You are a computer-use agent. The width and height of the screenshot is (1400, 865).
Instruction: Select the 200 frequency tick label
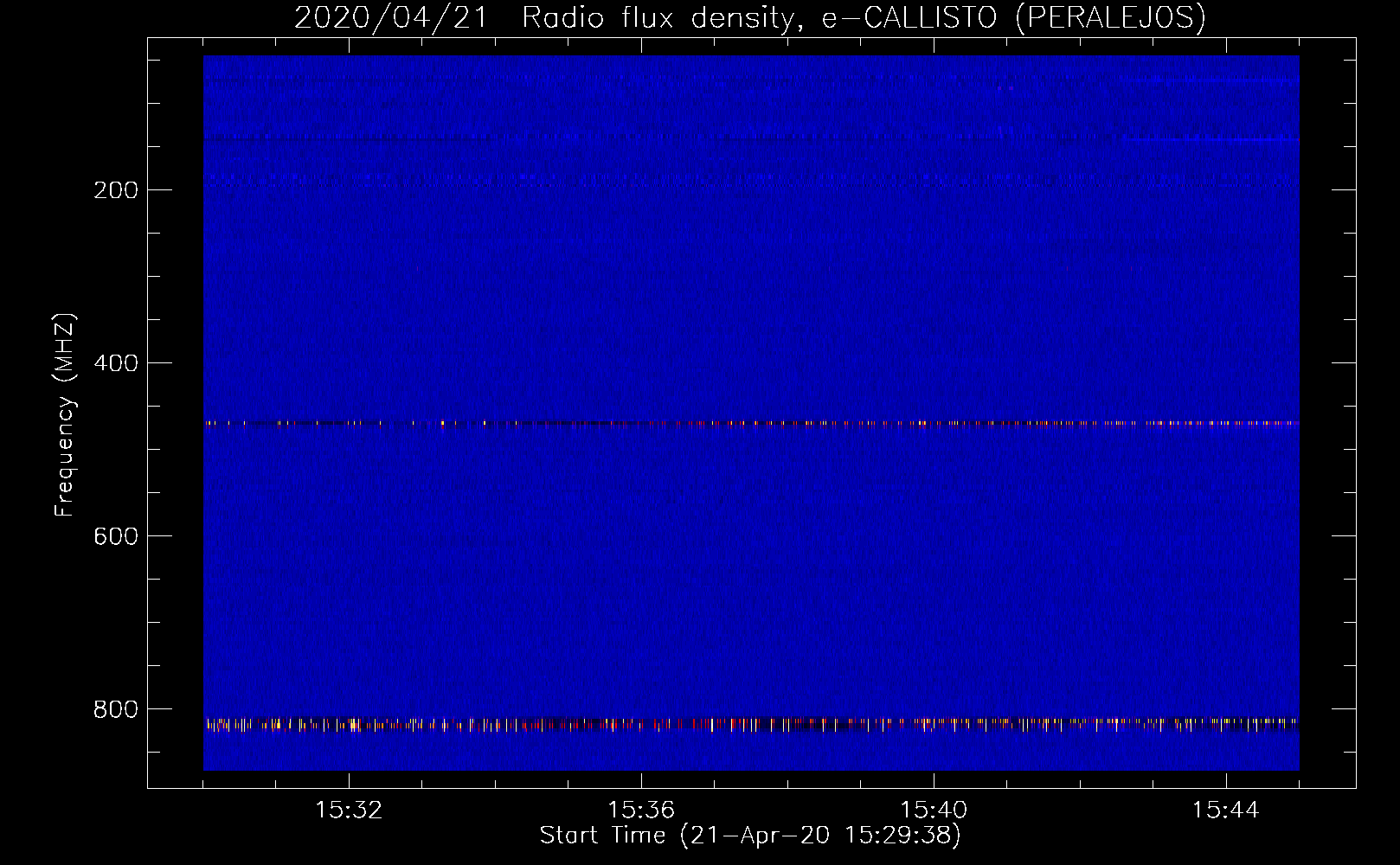coord(116,190)
